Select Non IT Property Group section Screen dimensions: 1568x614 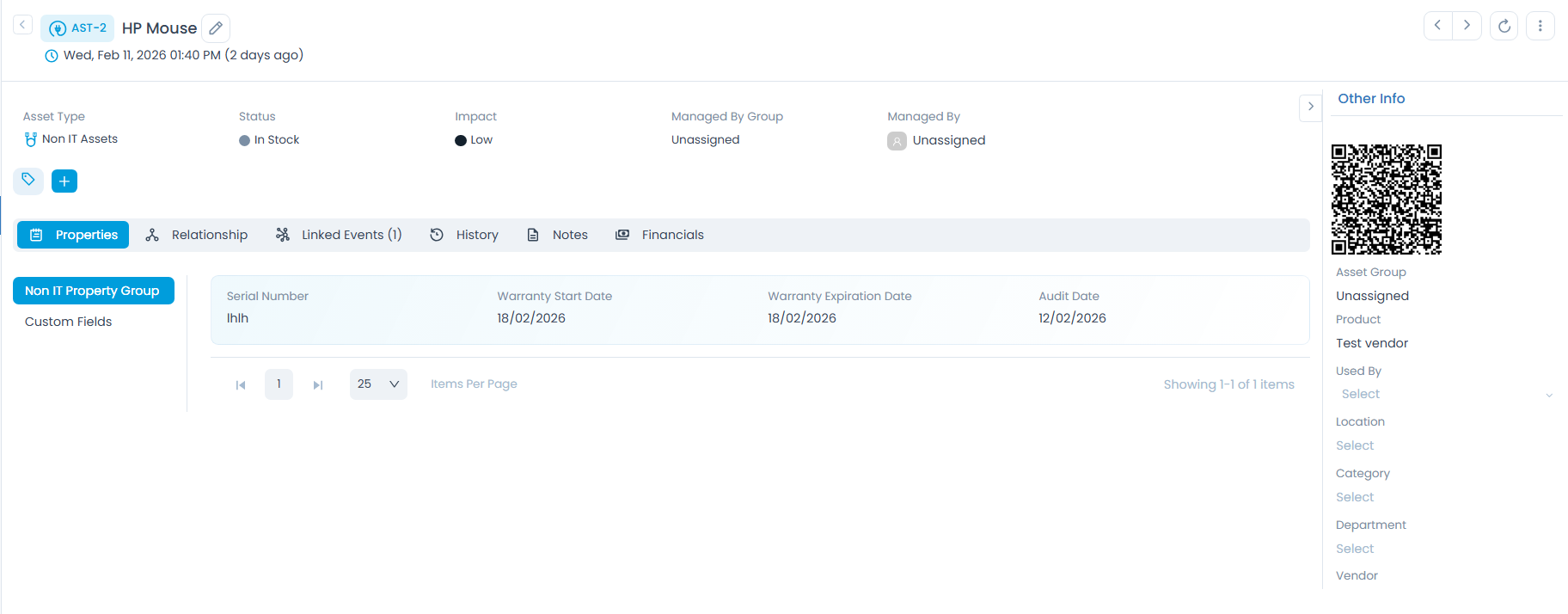pyautogui.click(x=94, y=291)
